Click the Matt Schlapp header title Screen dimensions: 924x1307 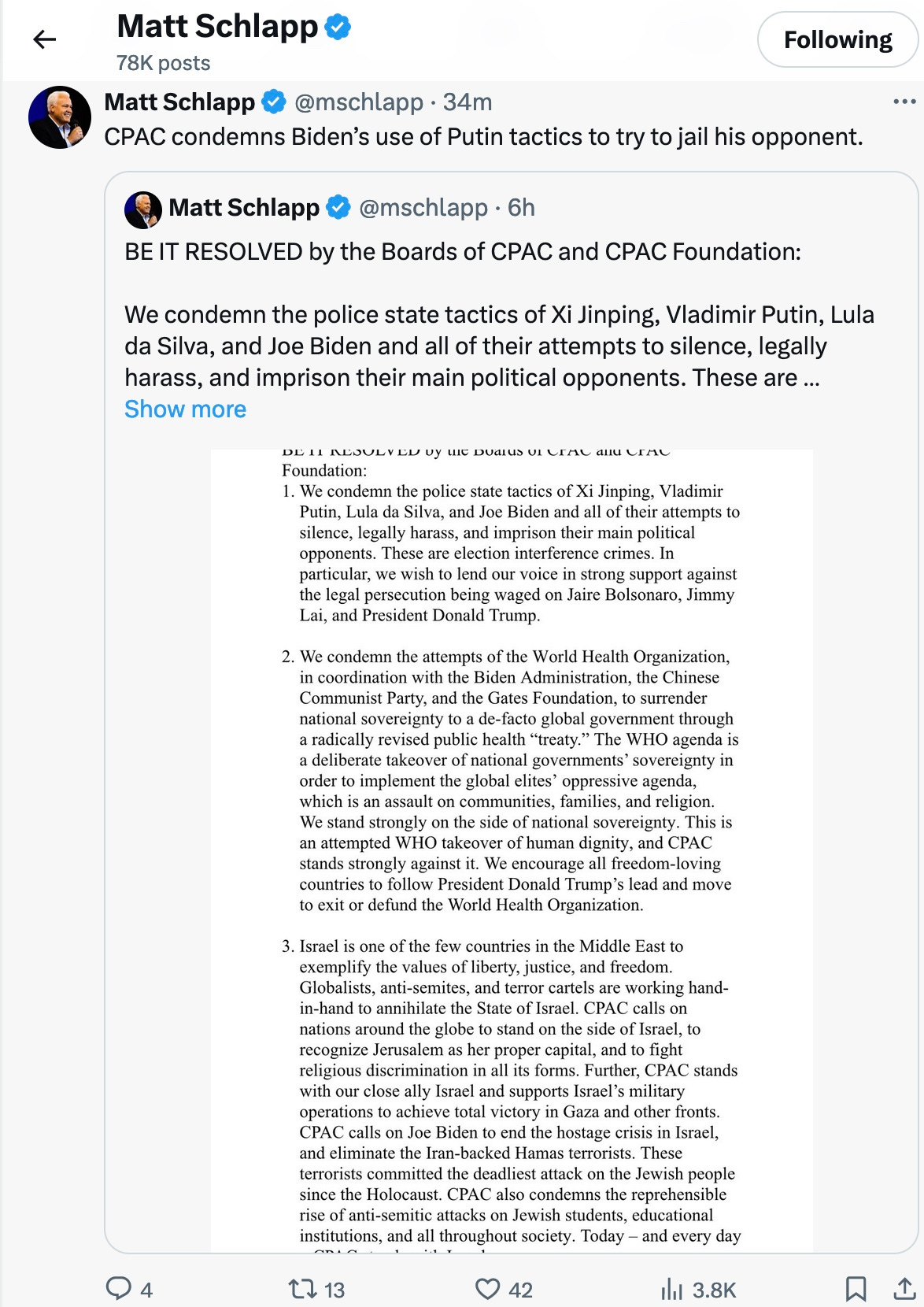point(217,27)
